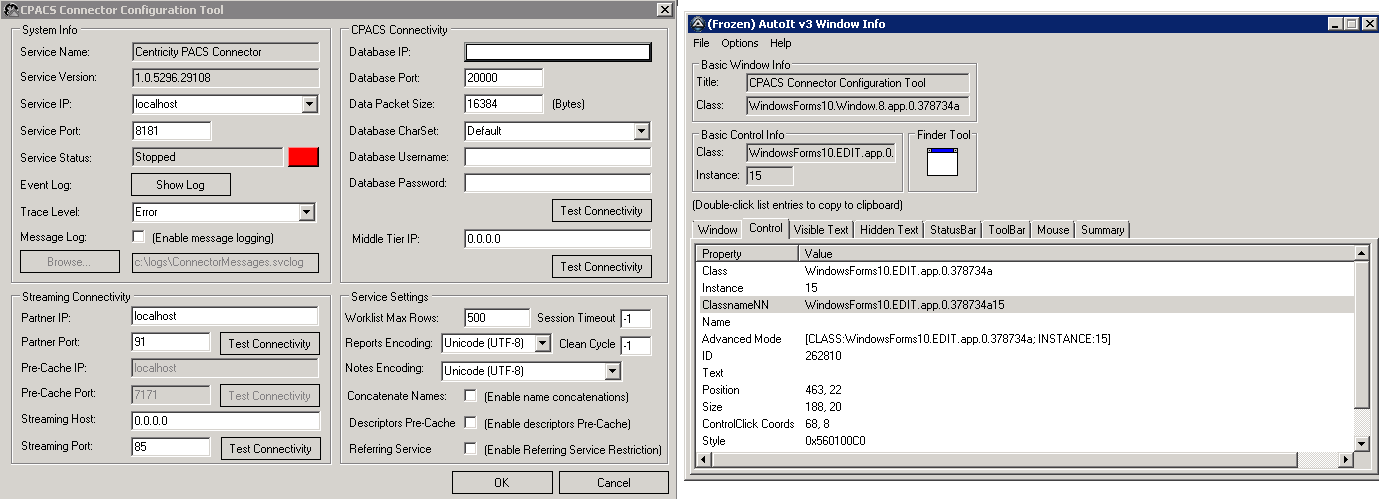Close the CPACS Connector Configuration Tool window

coord(663,10)
